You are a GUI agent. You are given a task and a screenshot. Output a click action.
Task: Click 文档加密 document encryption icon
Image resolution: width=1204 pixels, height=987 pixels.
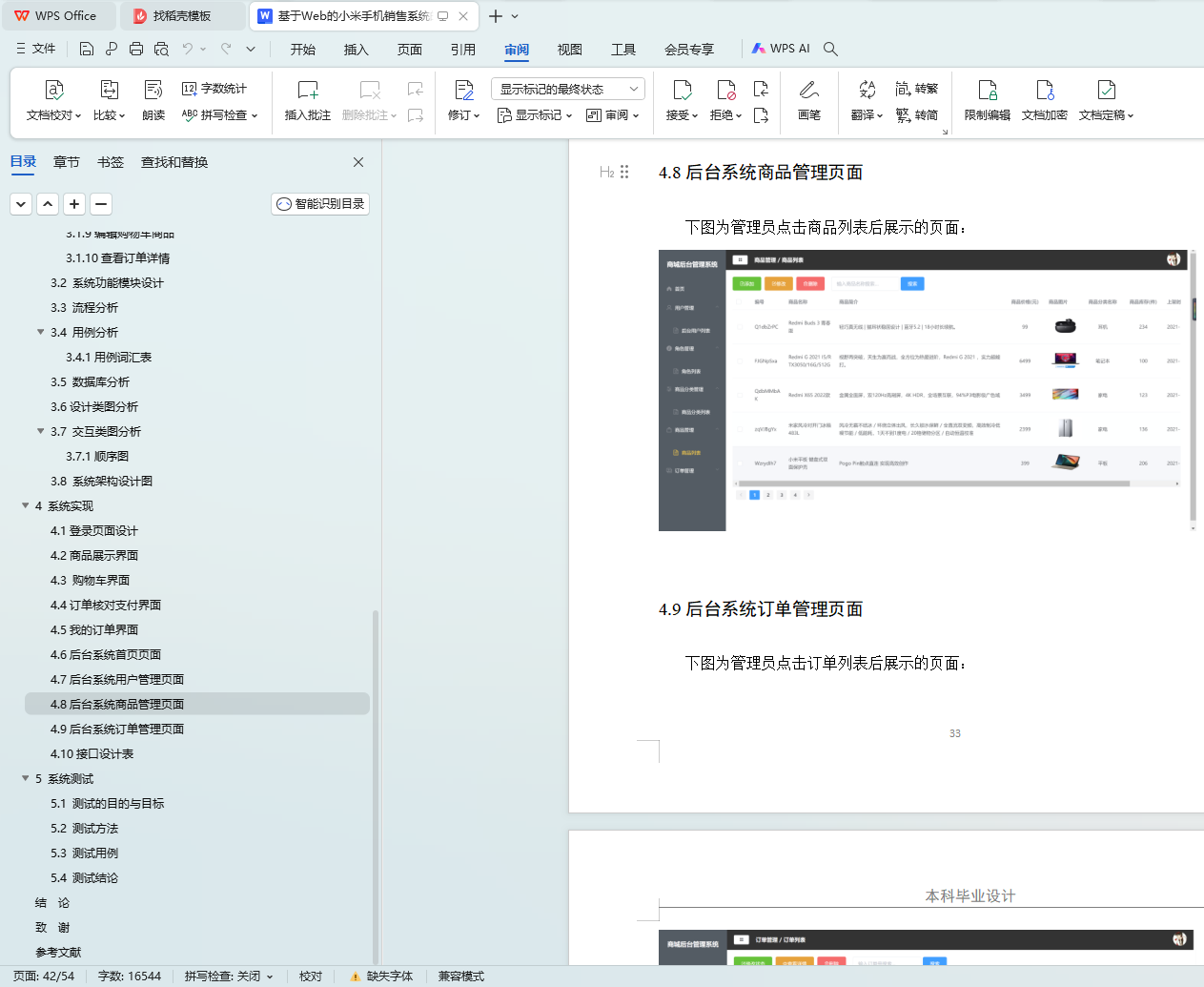point(1045,90)
